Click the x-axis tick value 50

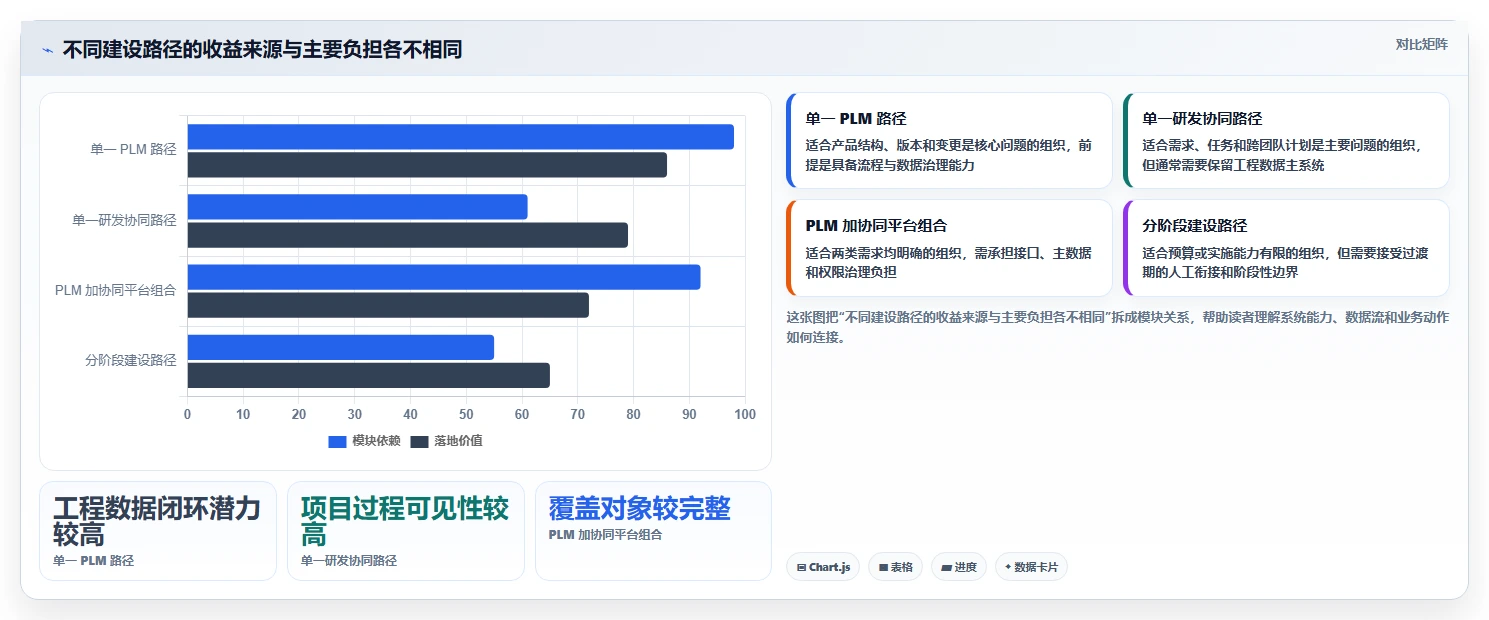click(x=466, y=414)
